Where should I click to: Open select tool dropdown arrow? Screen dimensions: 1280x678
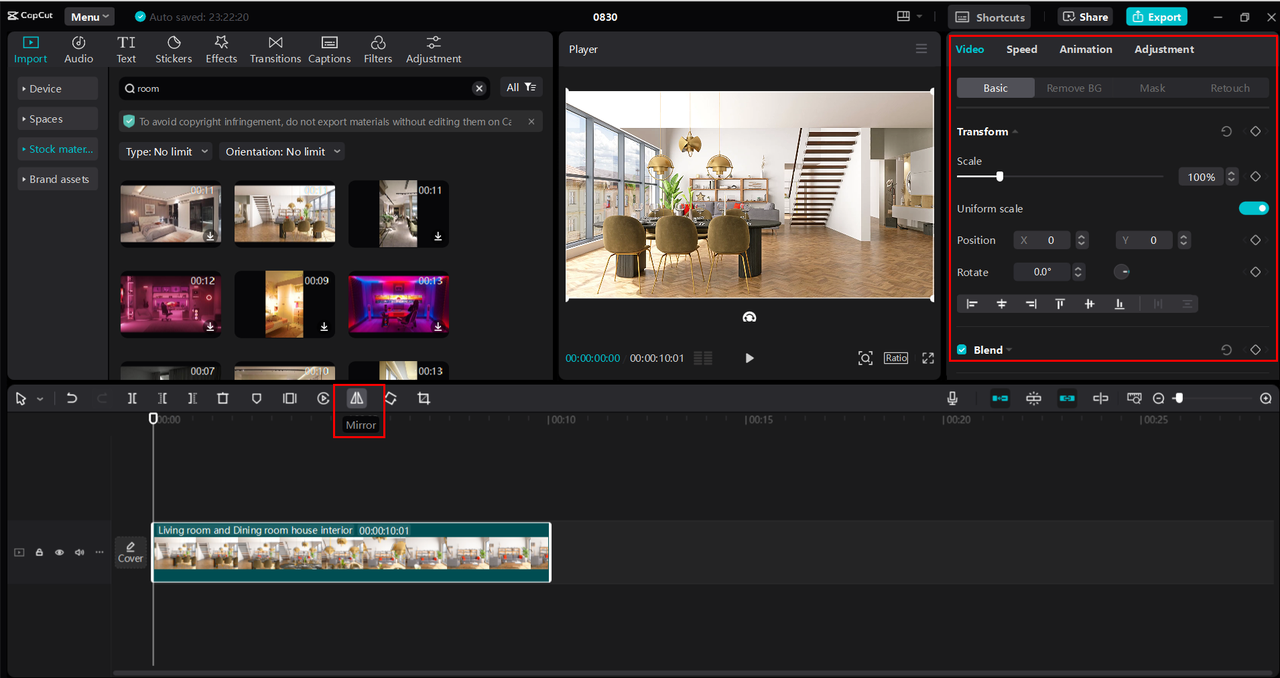pyautogui.click(x=40, y=399)
